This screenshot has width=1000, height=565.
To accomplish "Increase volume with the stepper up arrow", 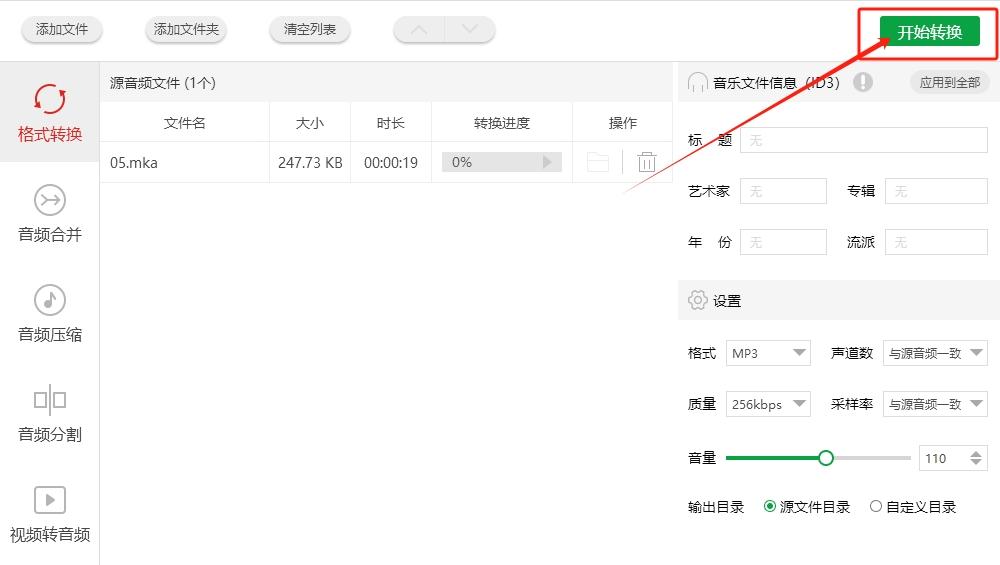I will tap(976, 453).
